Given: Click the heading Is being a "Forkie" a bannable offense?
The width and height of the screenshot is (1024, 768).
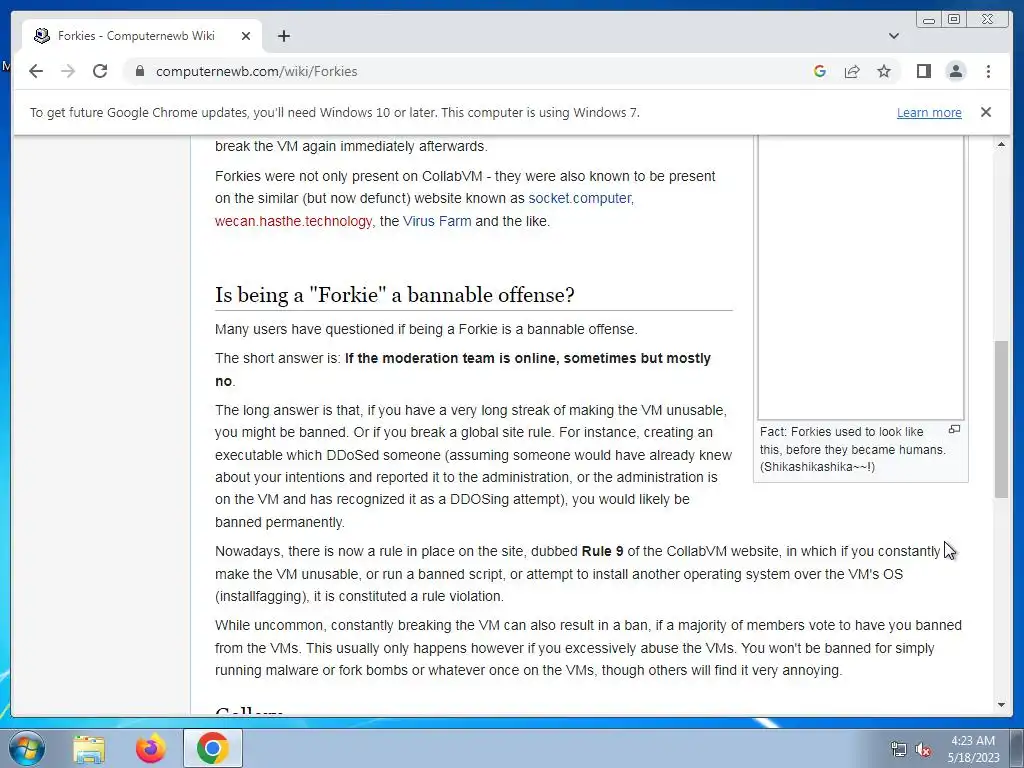Looking at the screenshot, I should (x=394, y=295).
